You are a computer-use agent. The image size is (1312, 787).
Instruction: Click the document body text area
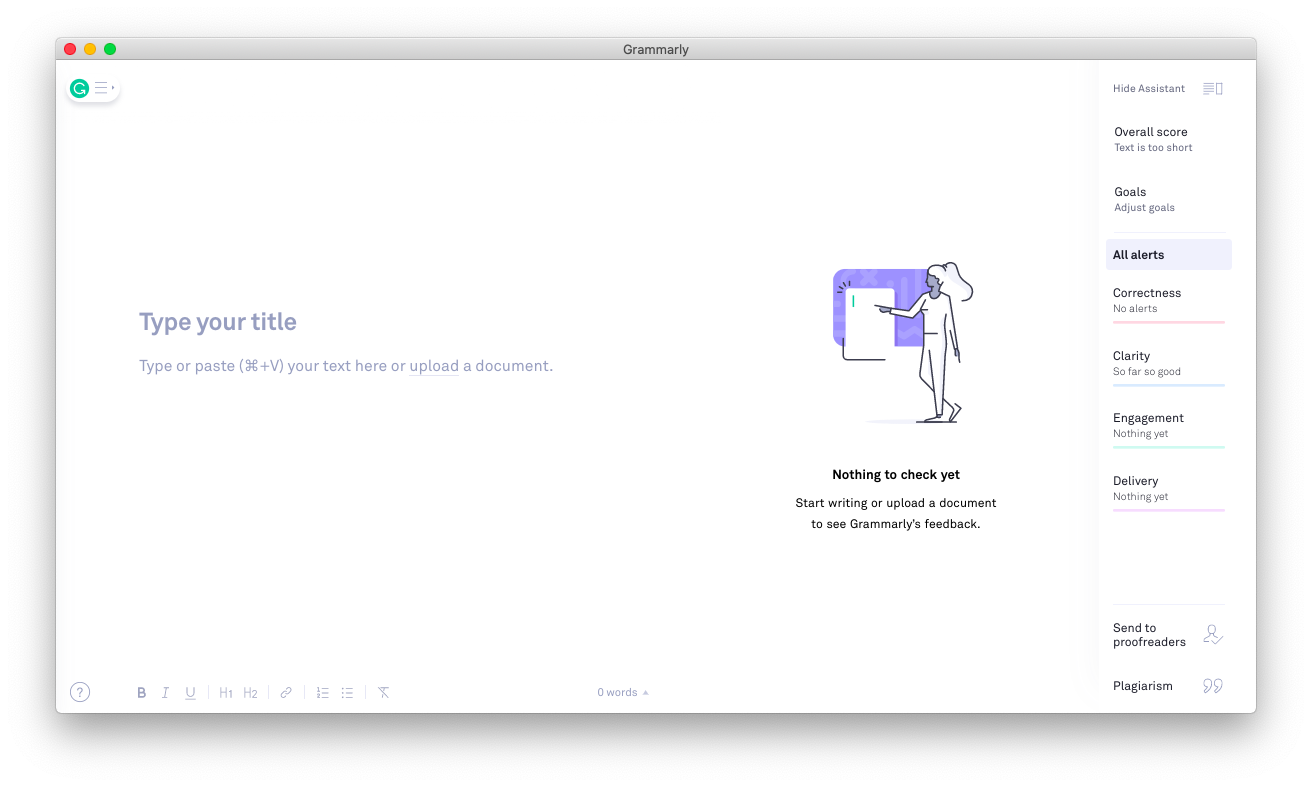(346, 366)
